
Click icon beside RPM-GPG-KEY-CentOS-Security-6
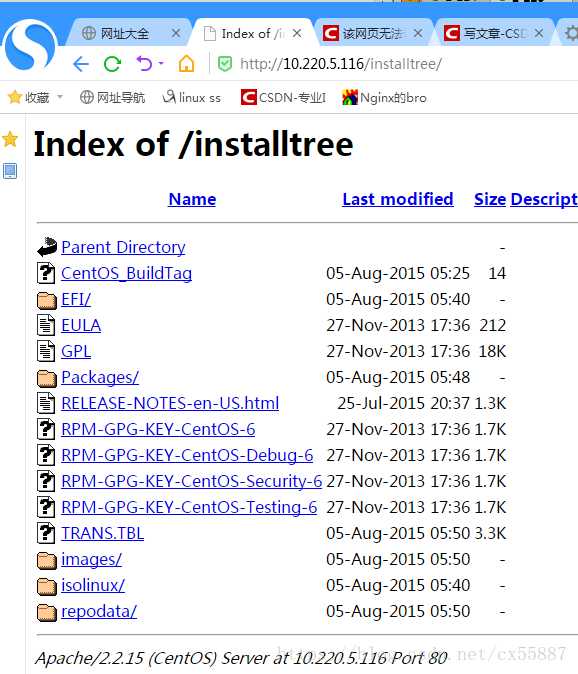[x=46, y=481]
